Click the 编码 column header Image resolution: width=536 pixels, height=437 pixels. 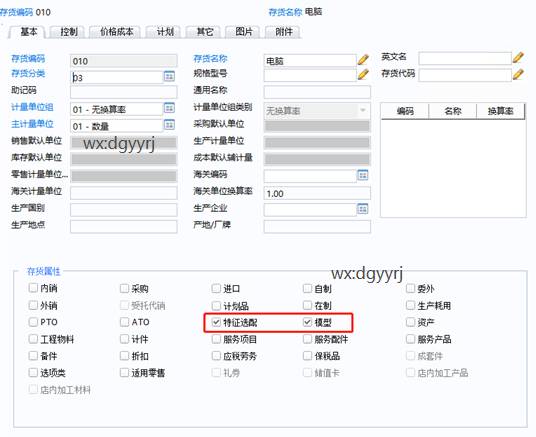point(405,111)
